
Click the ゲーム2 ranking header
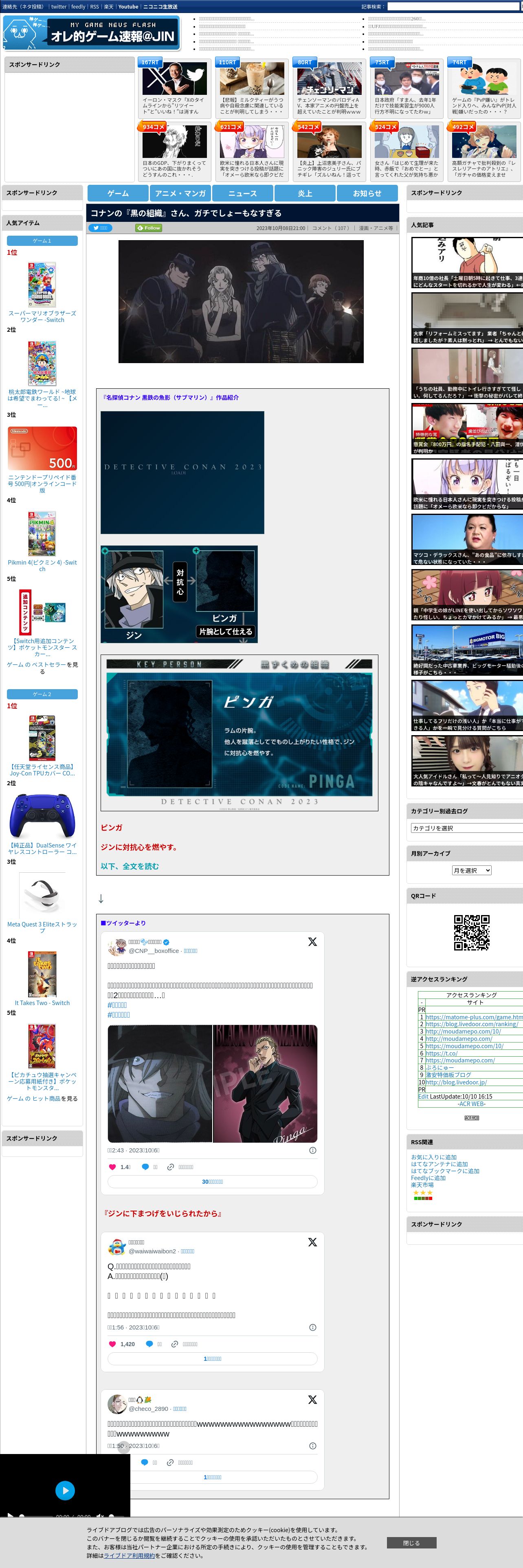pos(42,694)
